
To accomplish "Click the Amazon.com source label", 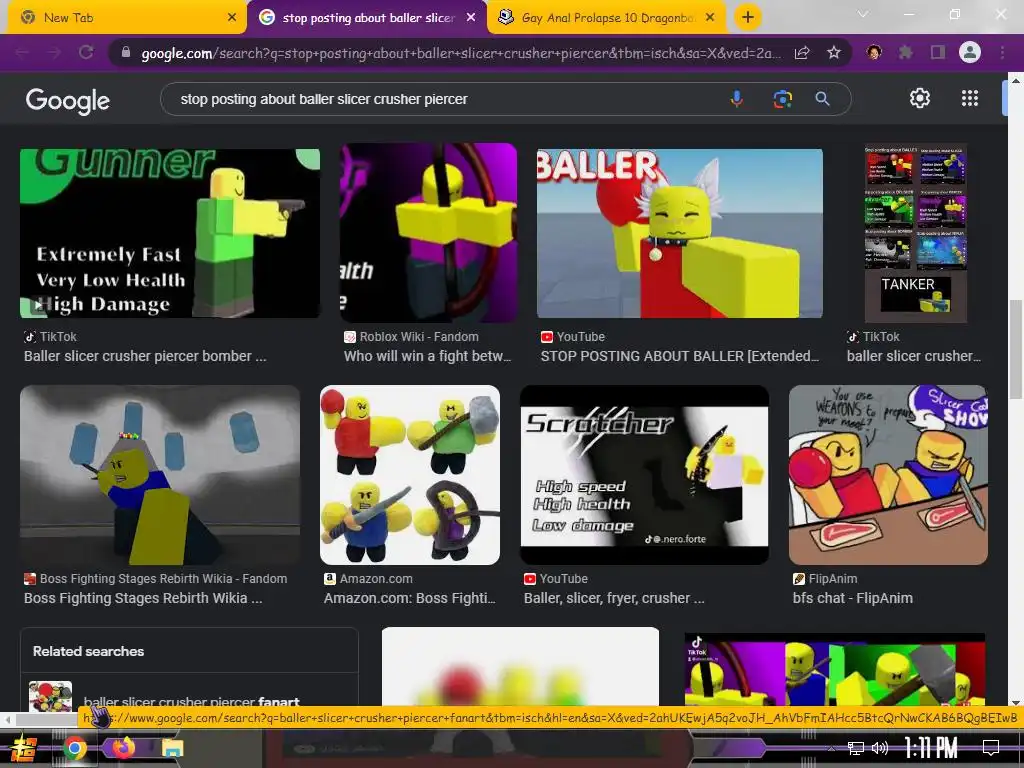I will click(376, 579).
